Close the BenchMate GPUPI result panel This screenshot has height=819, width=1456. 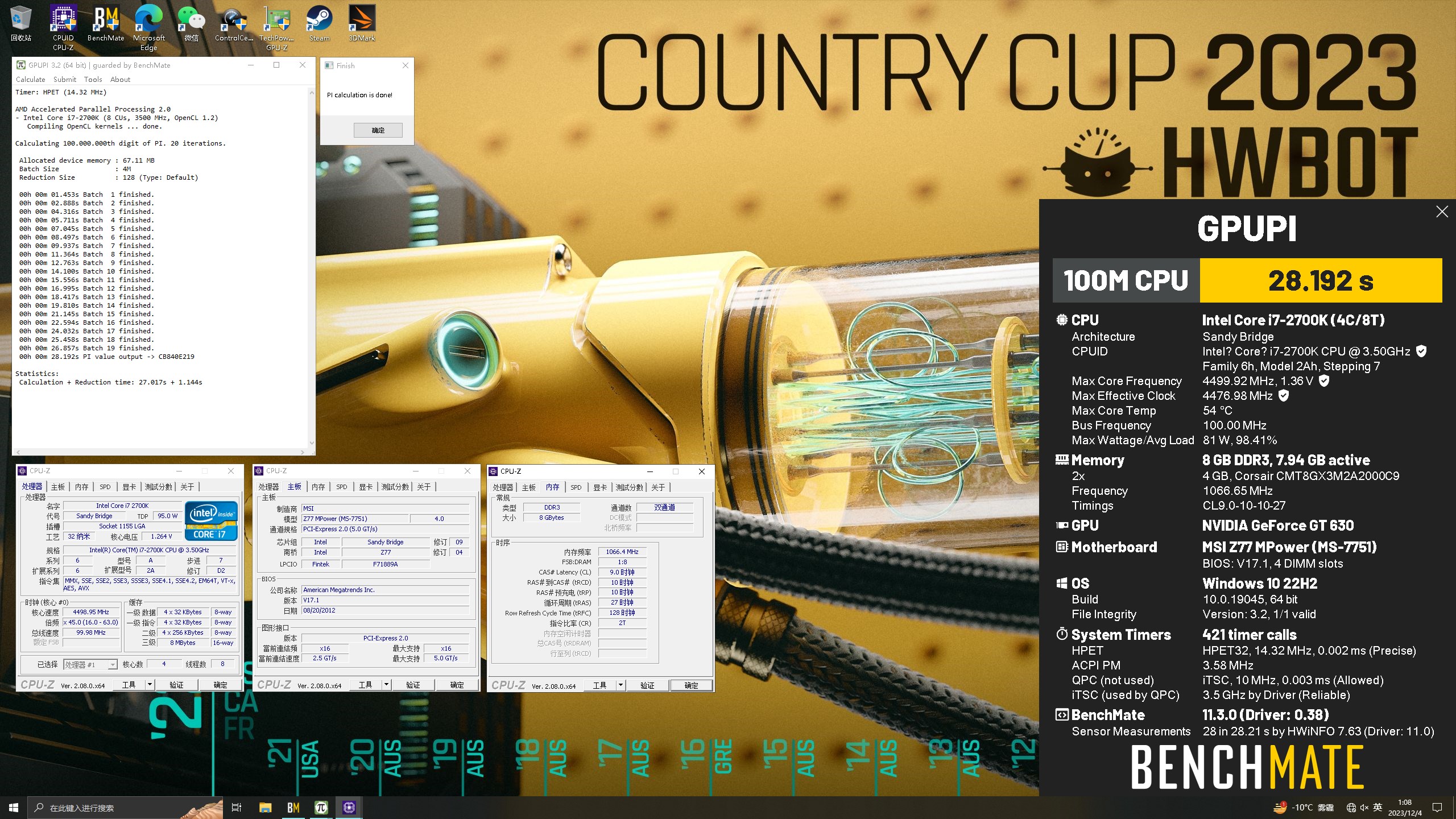1442,212
